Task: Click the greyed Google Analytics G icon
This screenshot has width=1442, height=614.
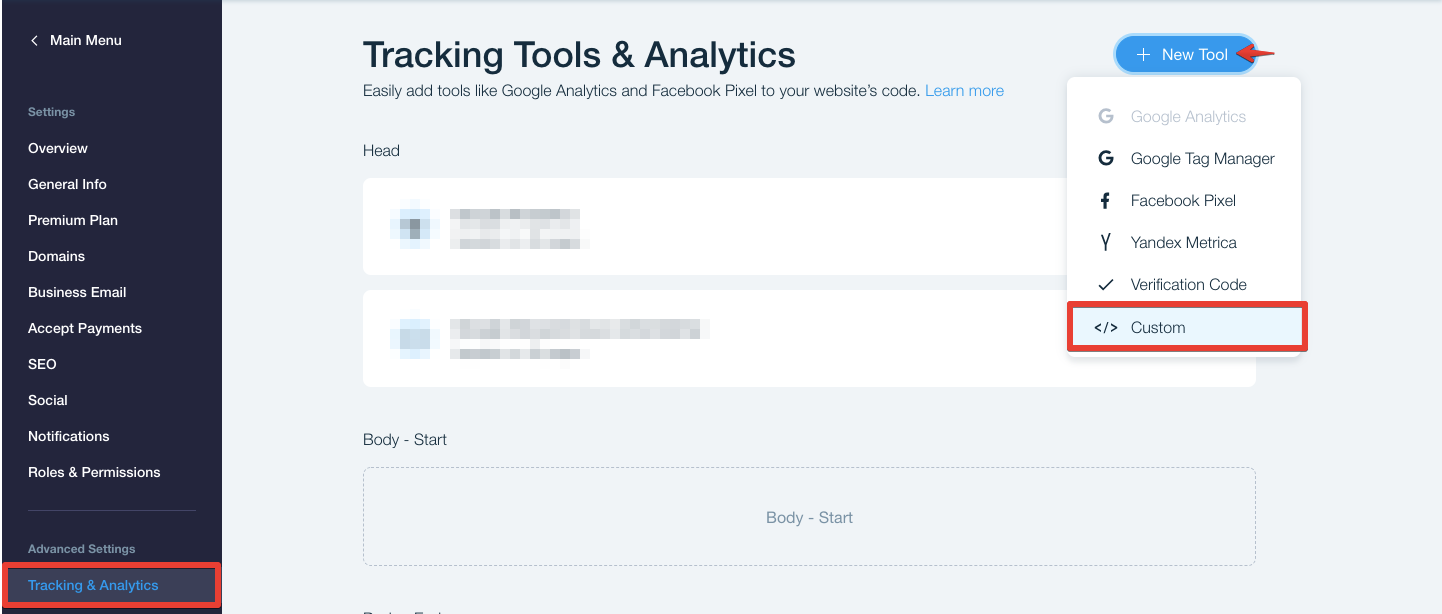Action: [1105, 116]
